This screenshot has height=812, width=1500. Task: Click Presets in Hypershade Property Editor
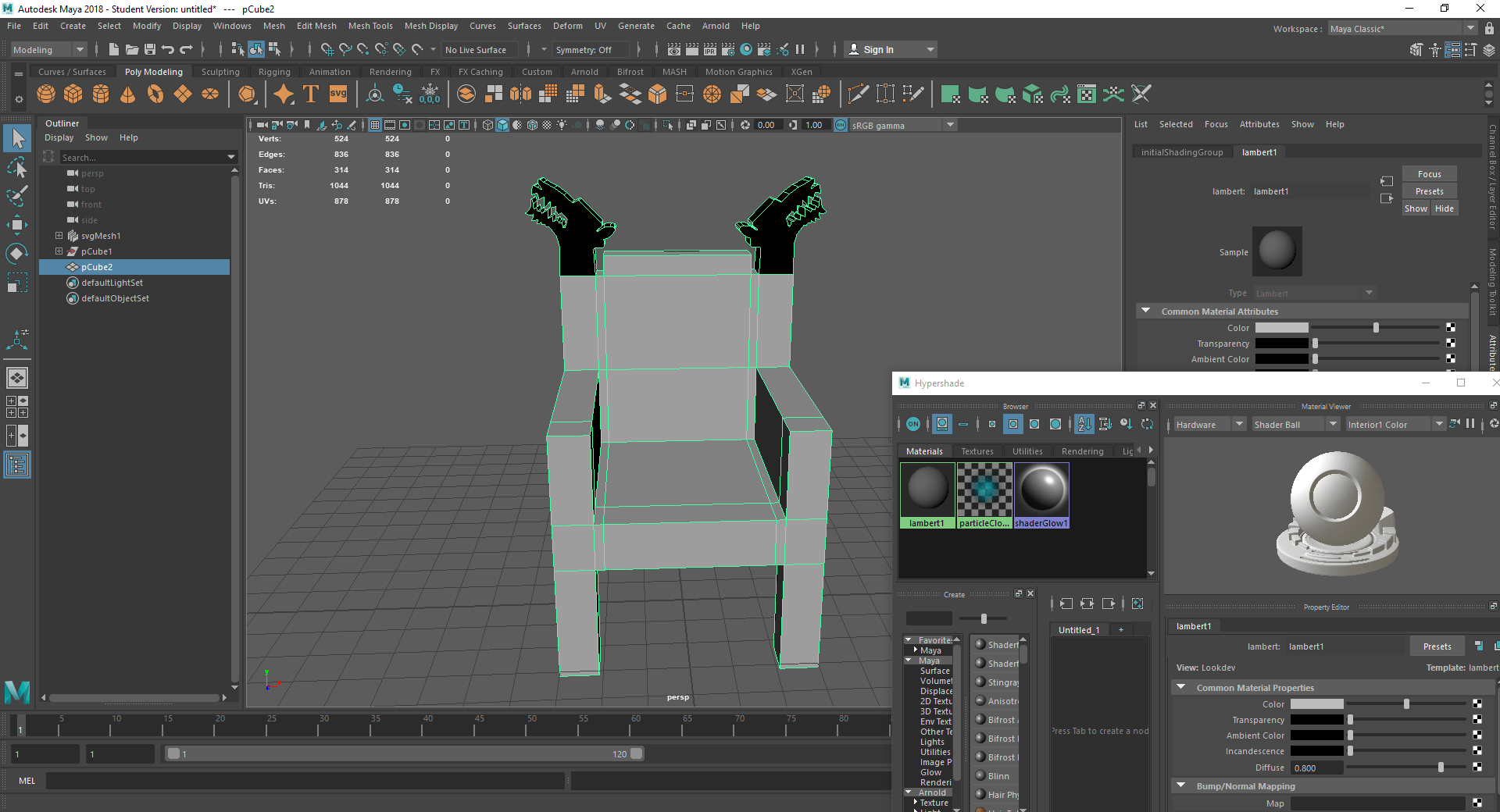1437,646
